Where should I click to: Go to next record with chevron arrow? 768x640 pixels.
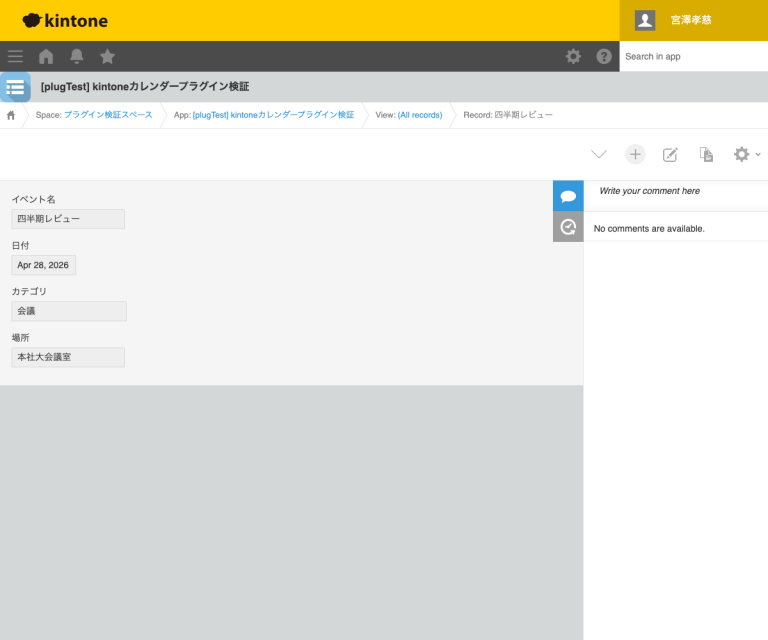[x=599, y=154]
